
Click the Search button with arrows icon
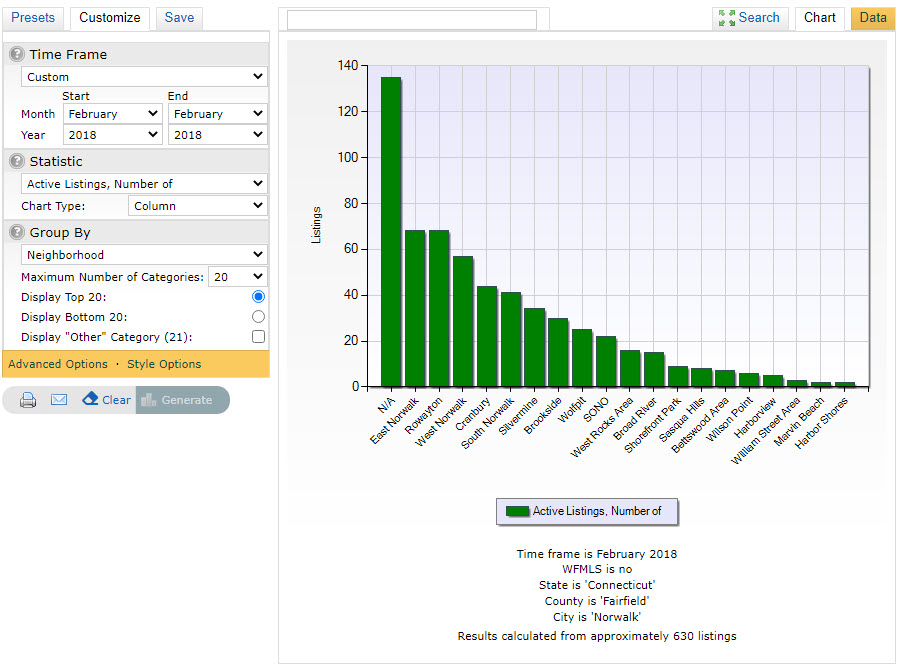(x=749, y=18)
